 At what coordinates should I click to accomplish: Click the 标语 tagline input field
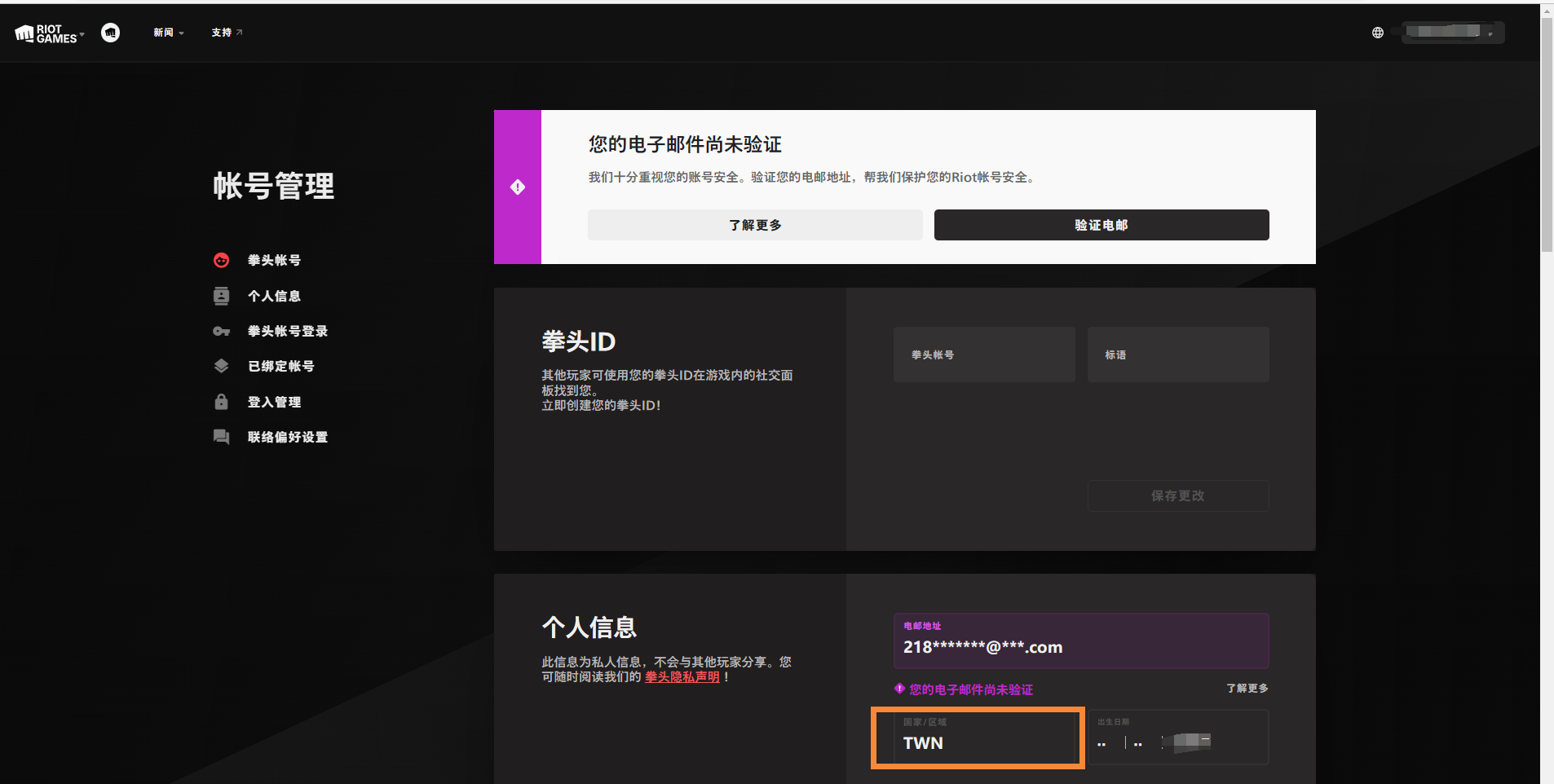click(x=1177, y=355)
